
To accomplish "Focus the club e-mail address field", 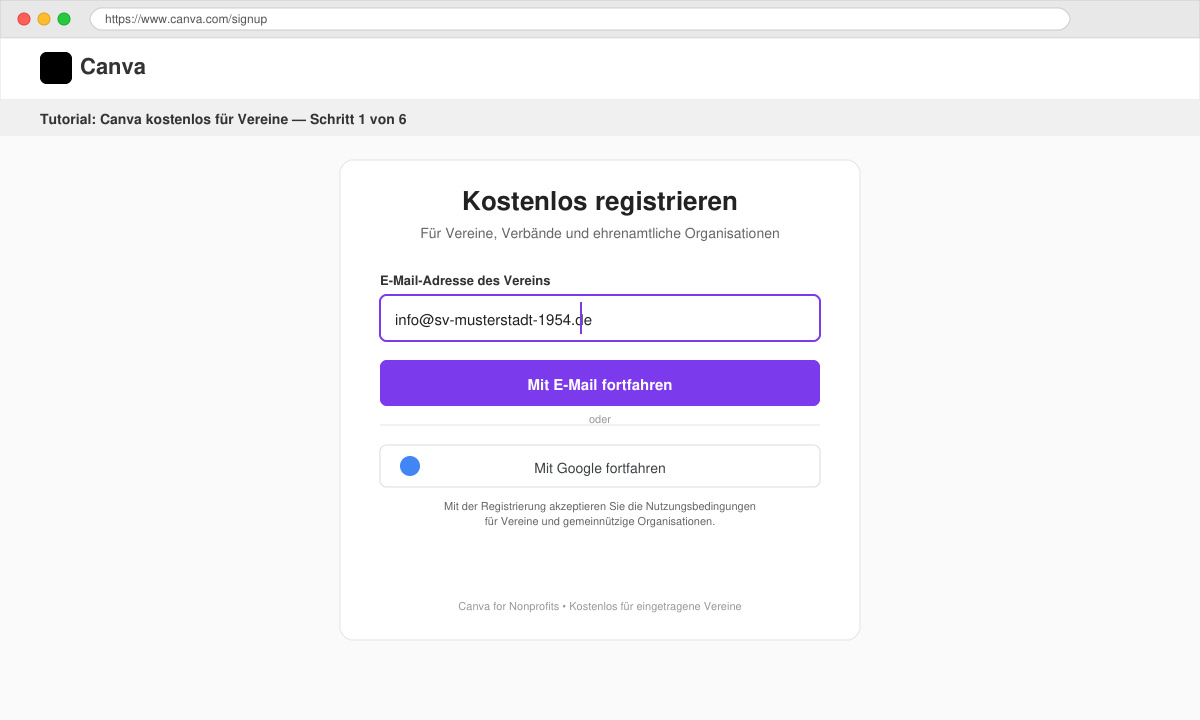I will 600,318.
